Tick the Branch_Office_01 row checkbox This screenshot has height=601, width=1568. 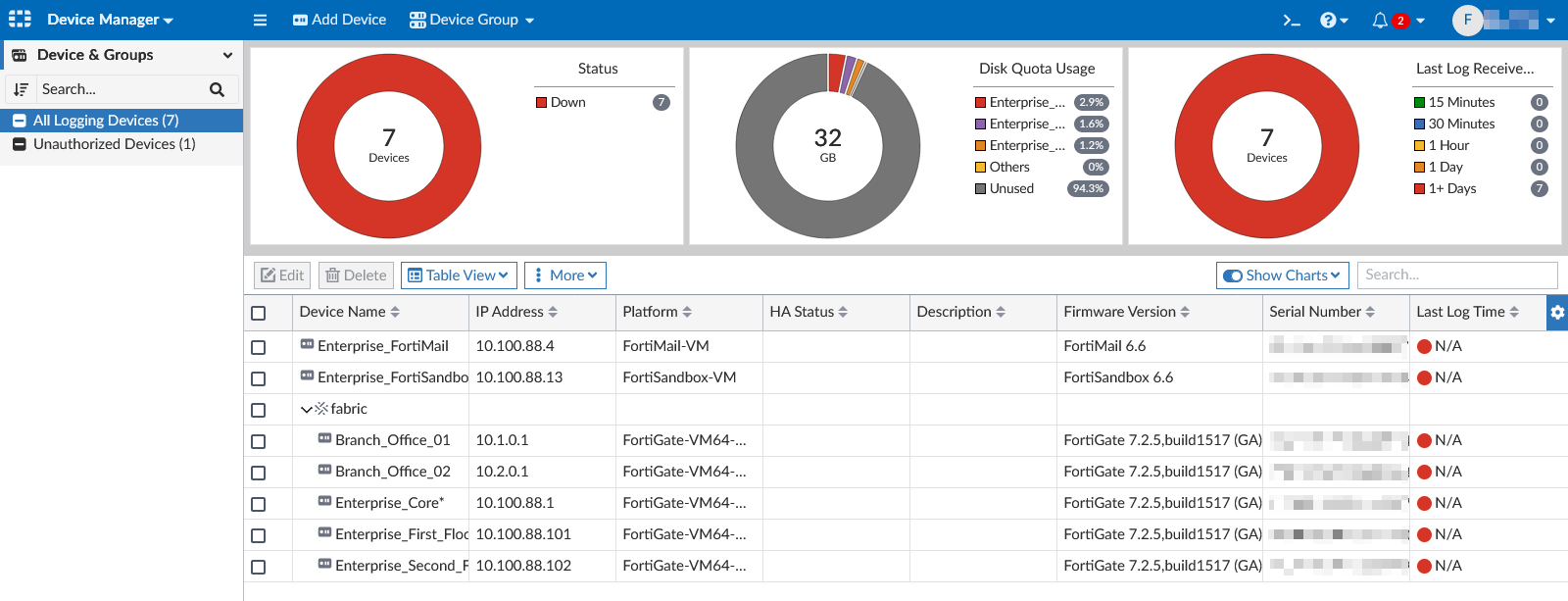click(259, 441)
